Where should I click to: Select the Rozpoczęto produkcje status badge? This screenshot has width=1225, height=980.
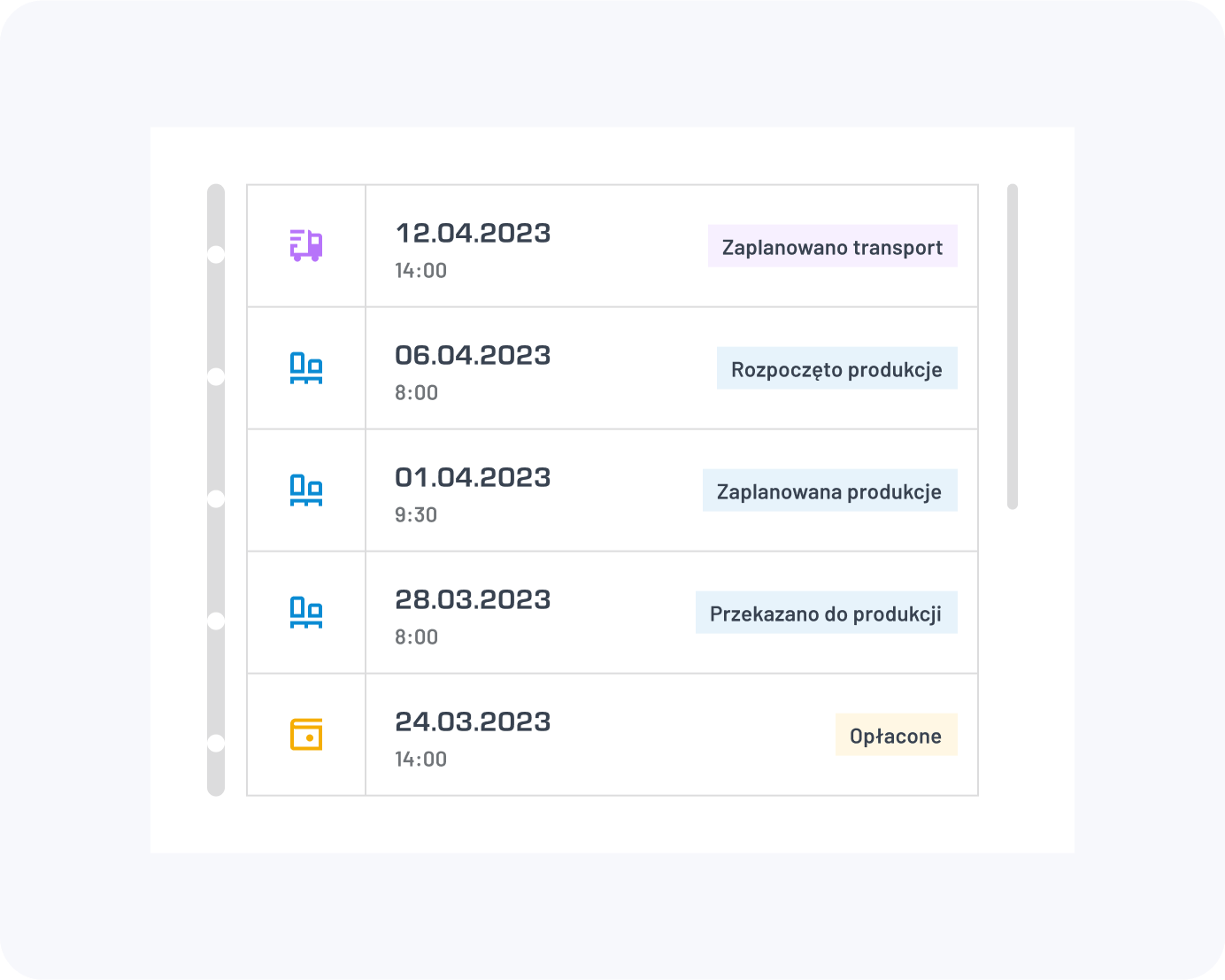(836, 368)
